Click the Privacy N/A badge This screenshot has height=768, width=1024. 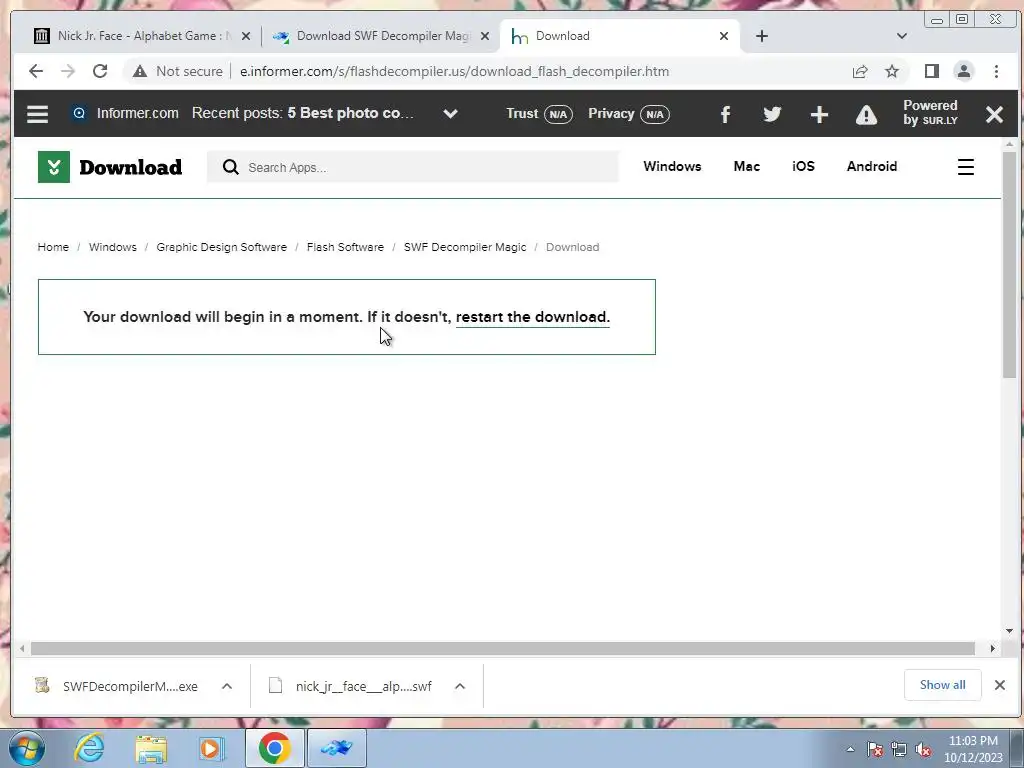628,114
